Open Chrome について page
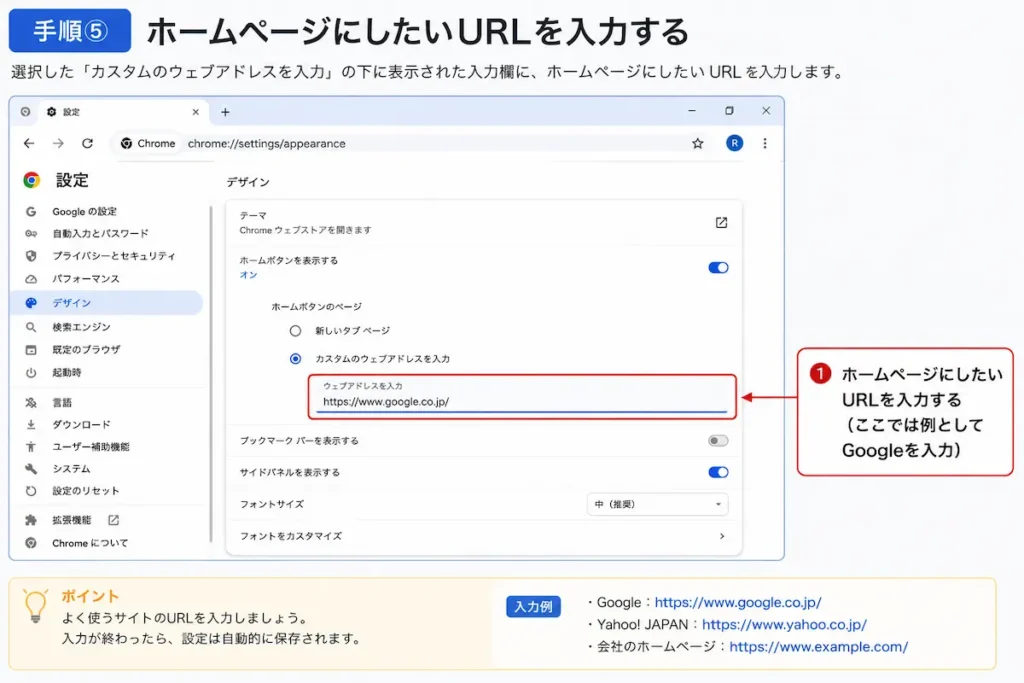1024x683 pixels. [90, 543]
